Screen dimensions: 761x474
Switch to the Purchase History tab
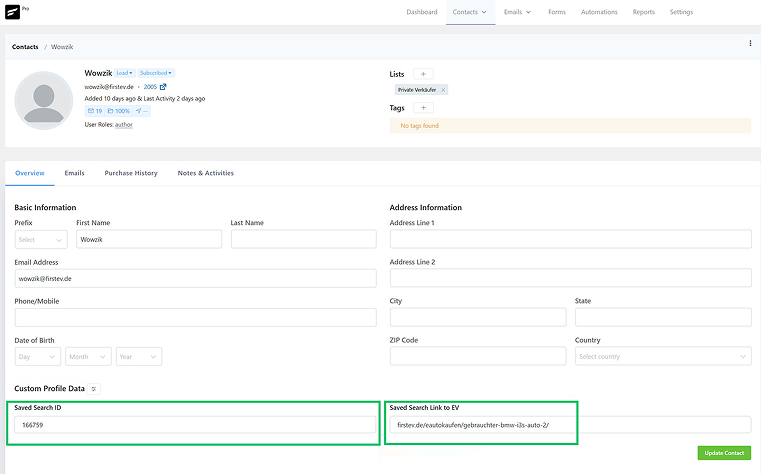click(x=131, y=173)
